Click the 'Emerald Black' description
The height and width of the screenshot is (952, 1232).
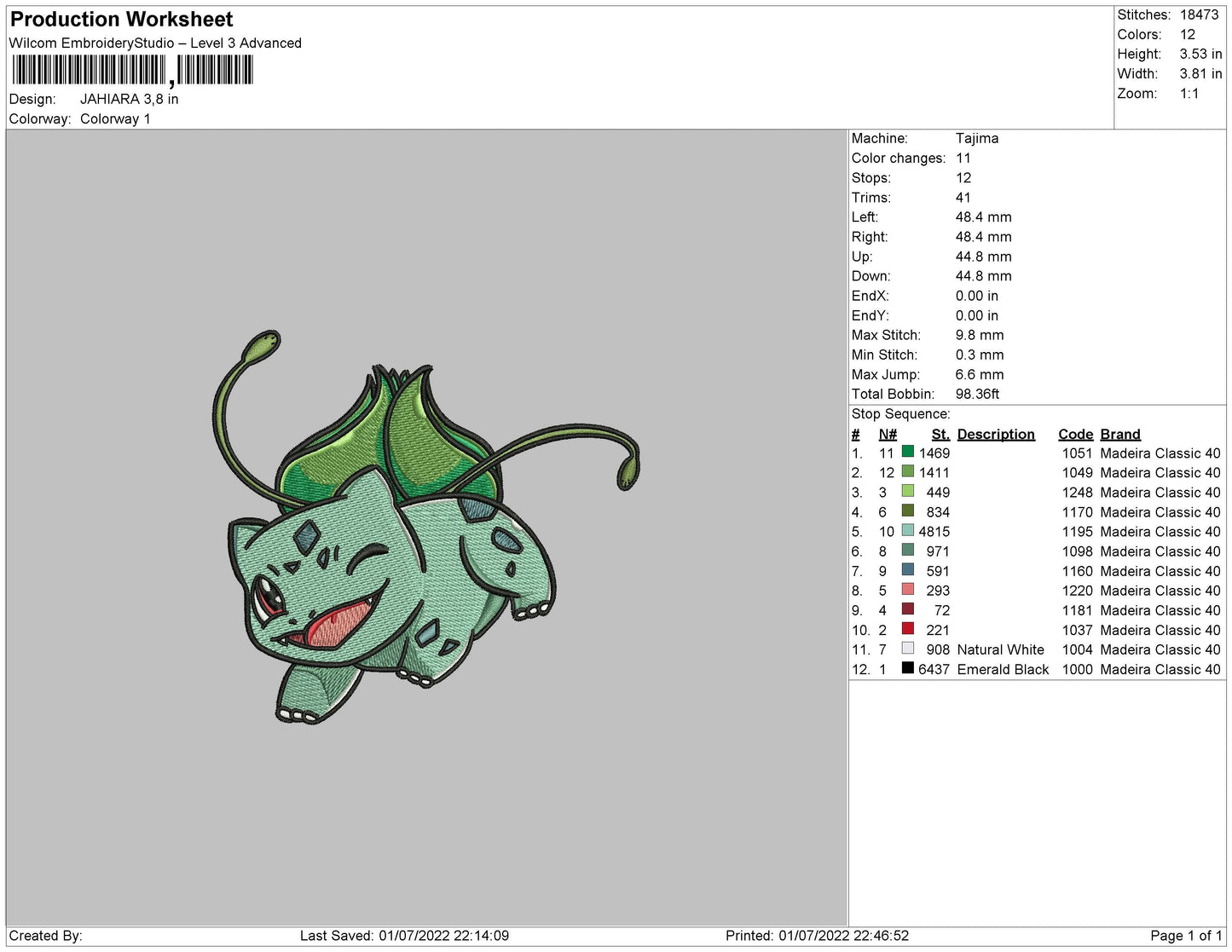coord(1004,669)
